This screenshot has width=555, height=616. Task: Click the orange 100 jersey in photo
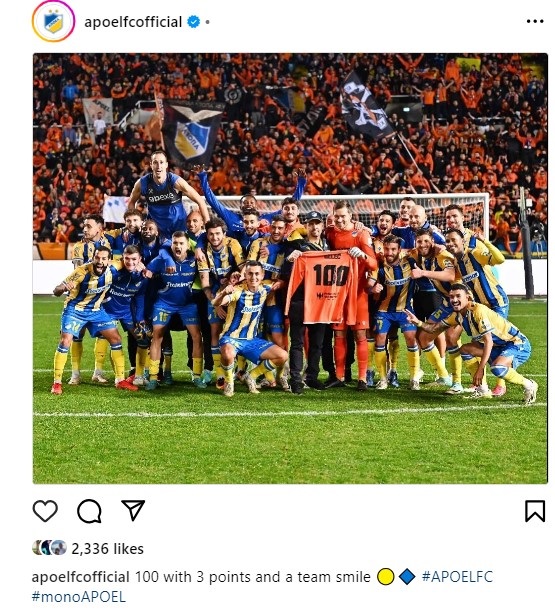tap(323, 288)
